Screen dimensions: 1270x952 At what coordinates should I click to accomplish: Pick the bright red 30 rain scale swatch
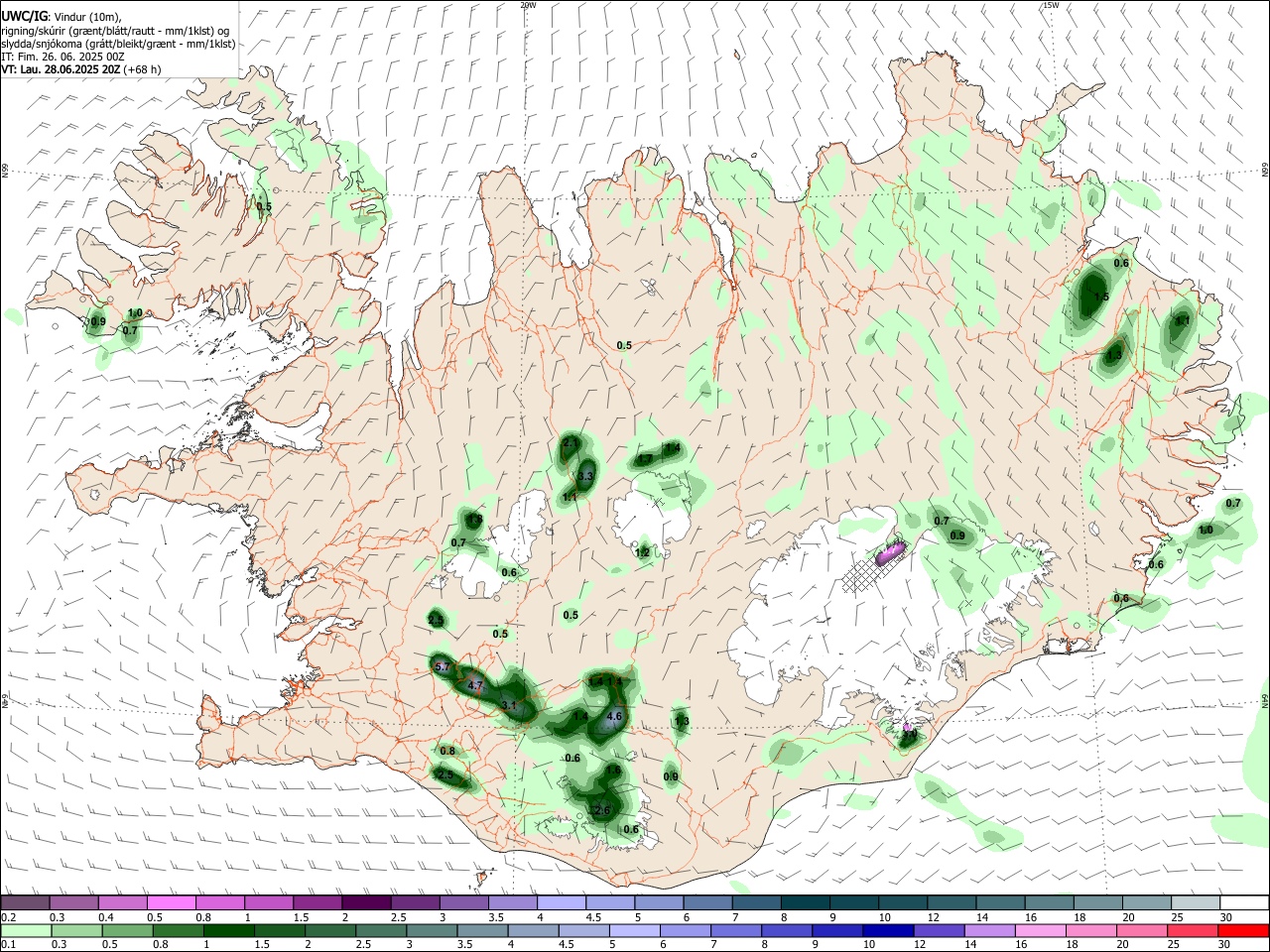[x=1243, y=931]
